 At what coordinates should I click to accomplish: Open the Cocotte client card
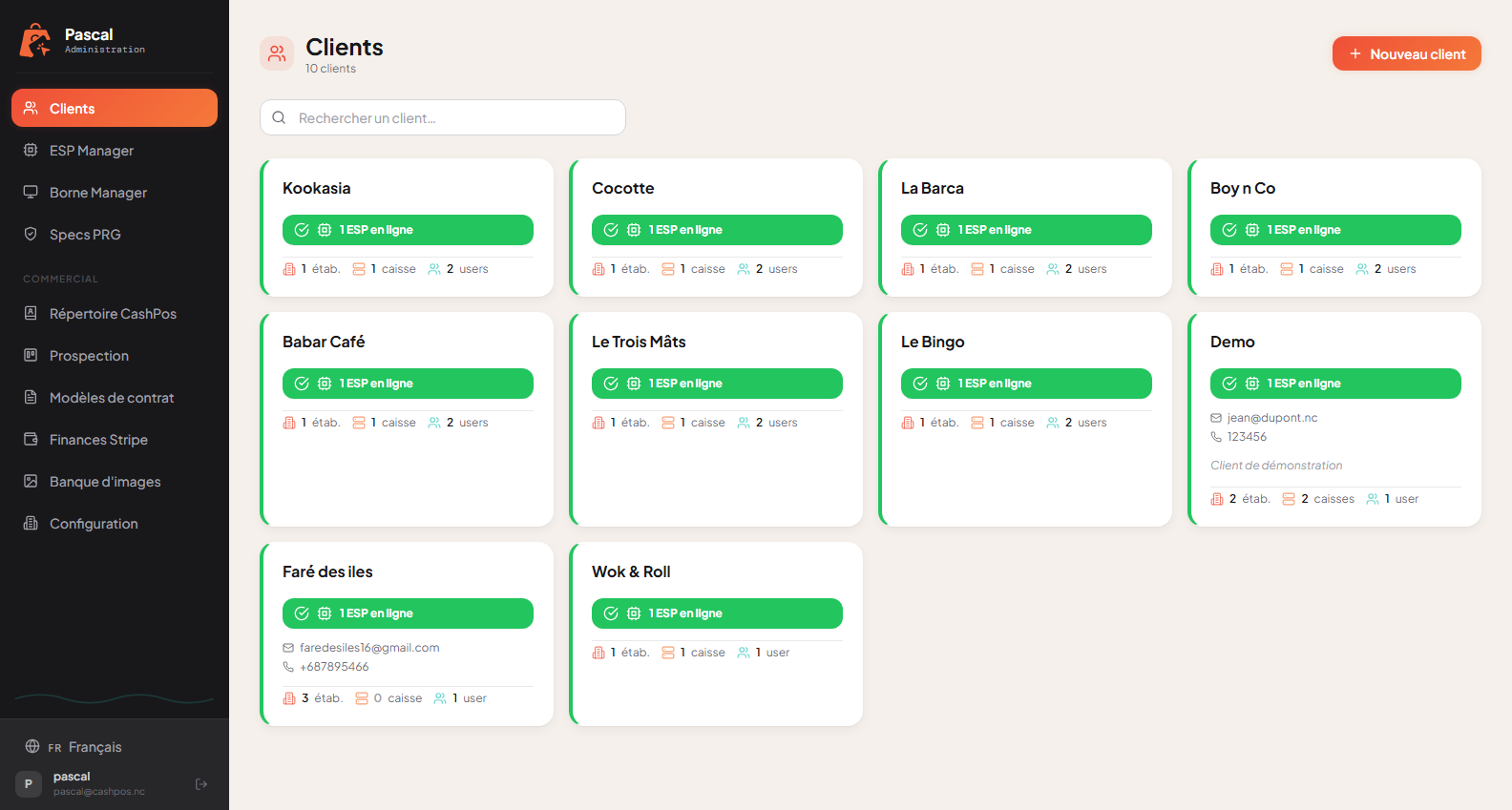coord(716,227)
